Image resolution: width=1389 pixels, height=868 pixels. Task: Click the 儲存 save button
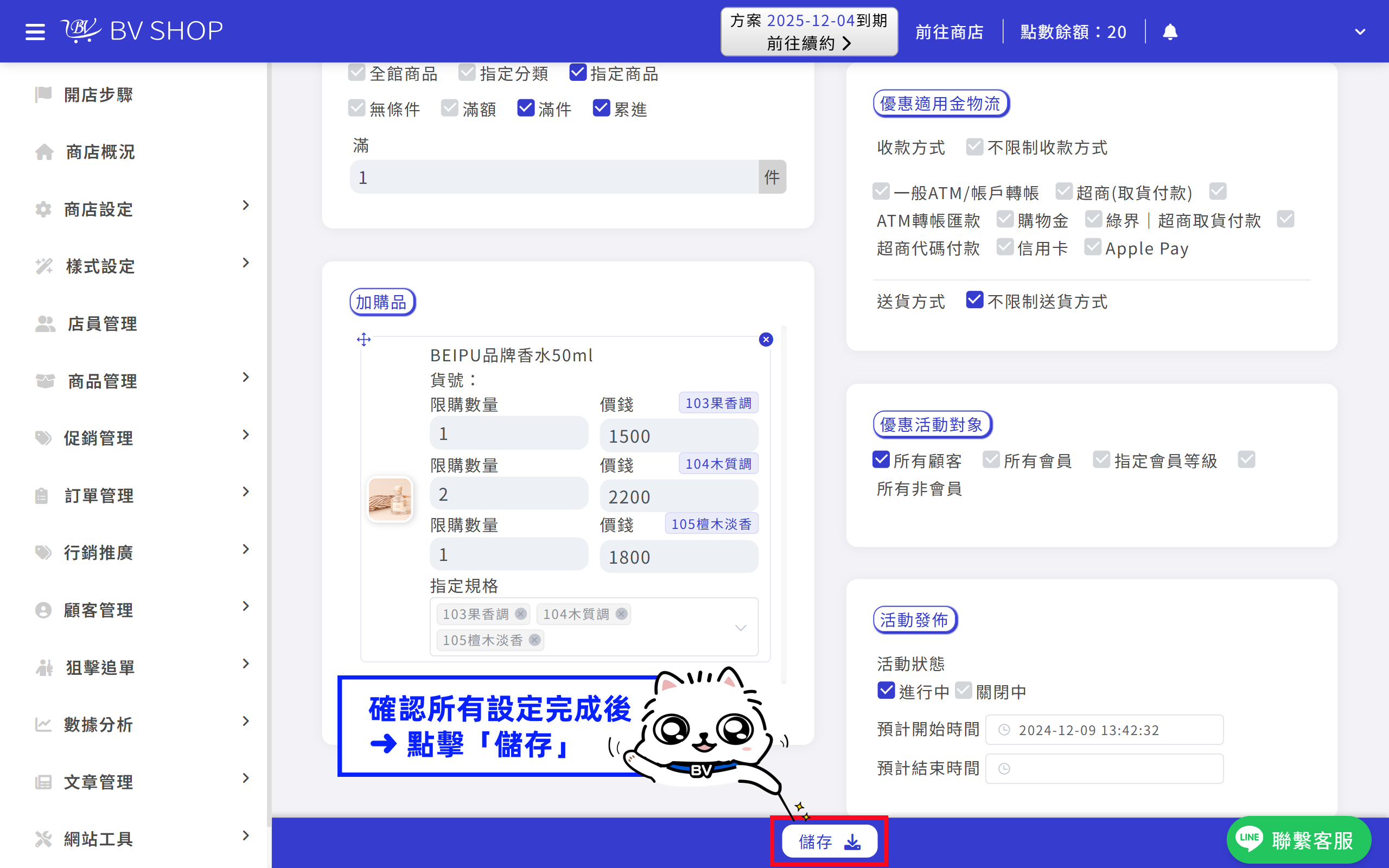tap(830, 841)
